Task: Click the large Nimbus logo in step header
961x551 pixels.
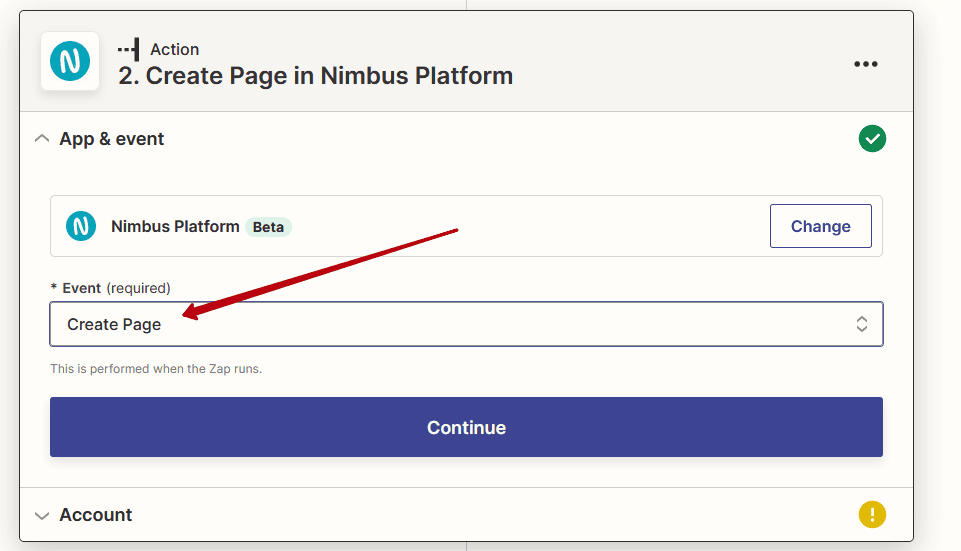Action: tap(70, 61)
